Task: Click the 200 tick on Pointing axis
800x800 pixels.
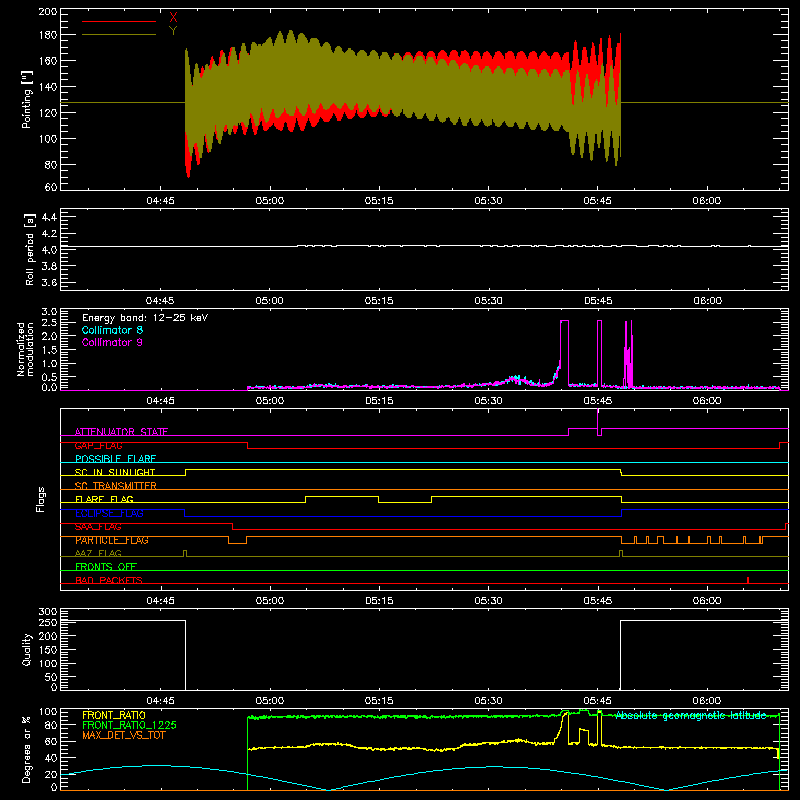Action: point(48,11)
